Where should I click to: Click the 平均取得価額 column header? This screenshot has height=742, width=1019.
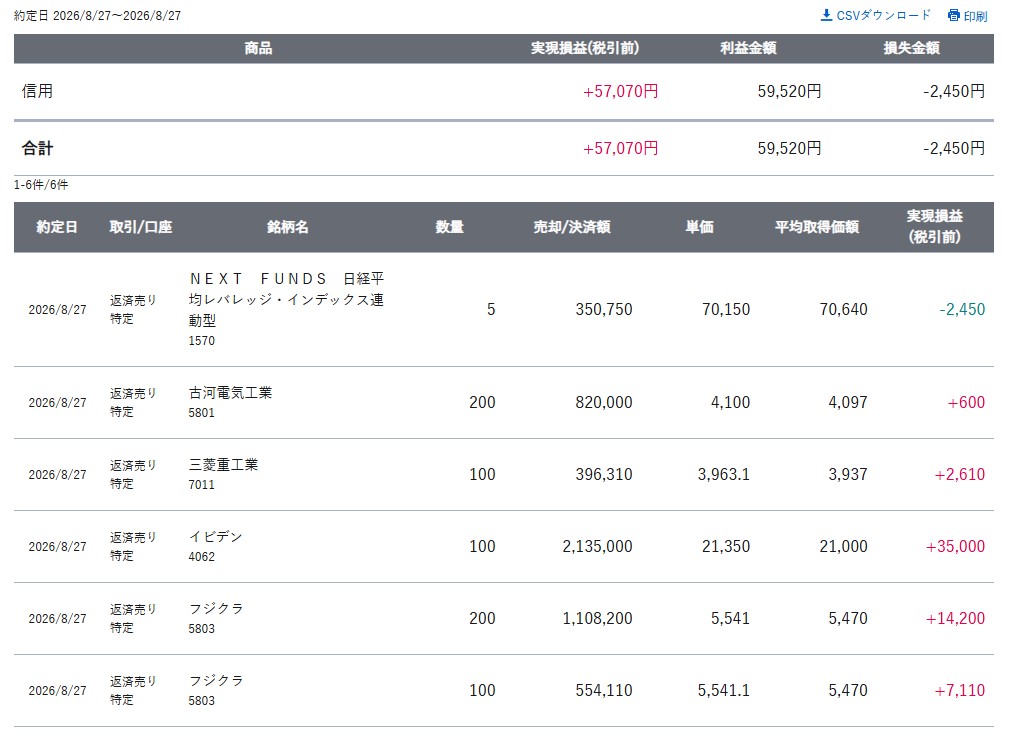pyautogui.click(x=817, y=227)
